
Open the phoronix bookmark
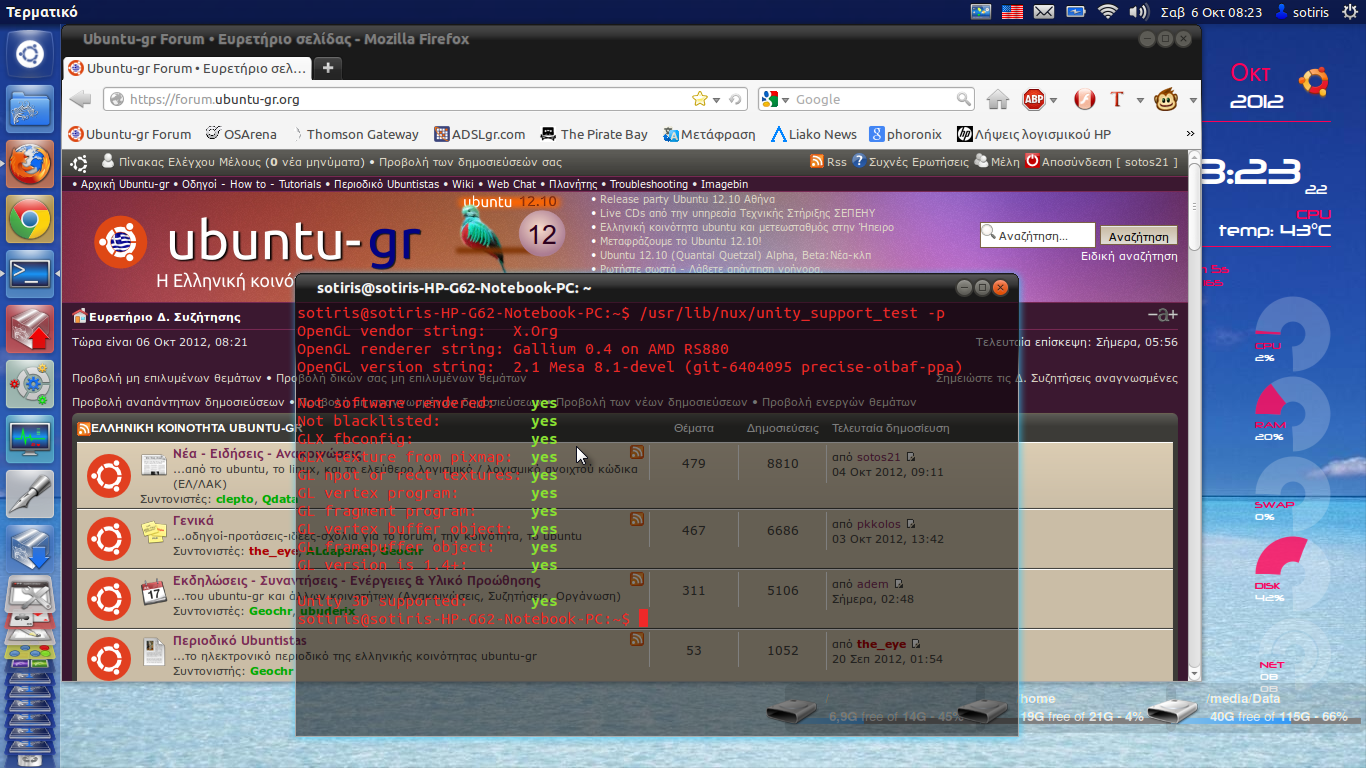[x=906, y=134]
